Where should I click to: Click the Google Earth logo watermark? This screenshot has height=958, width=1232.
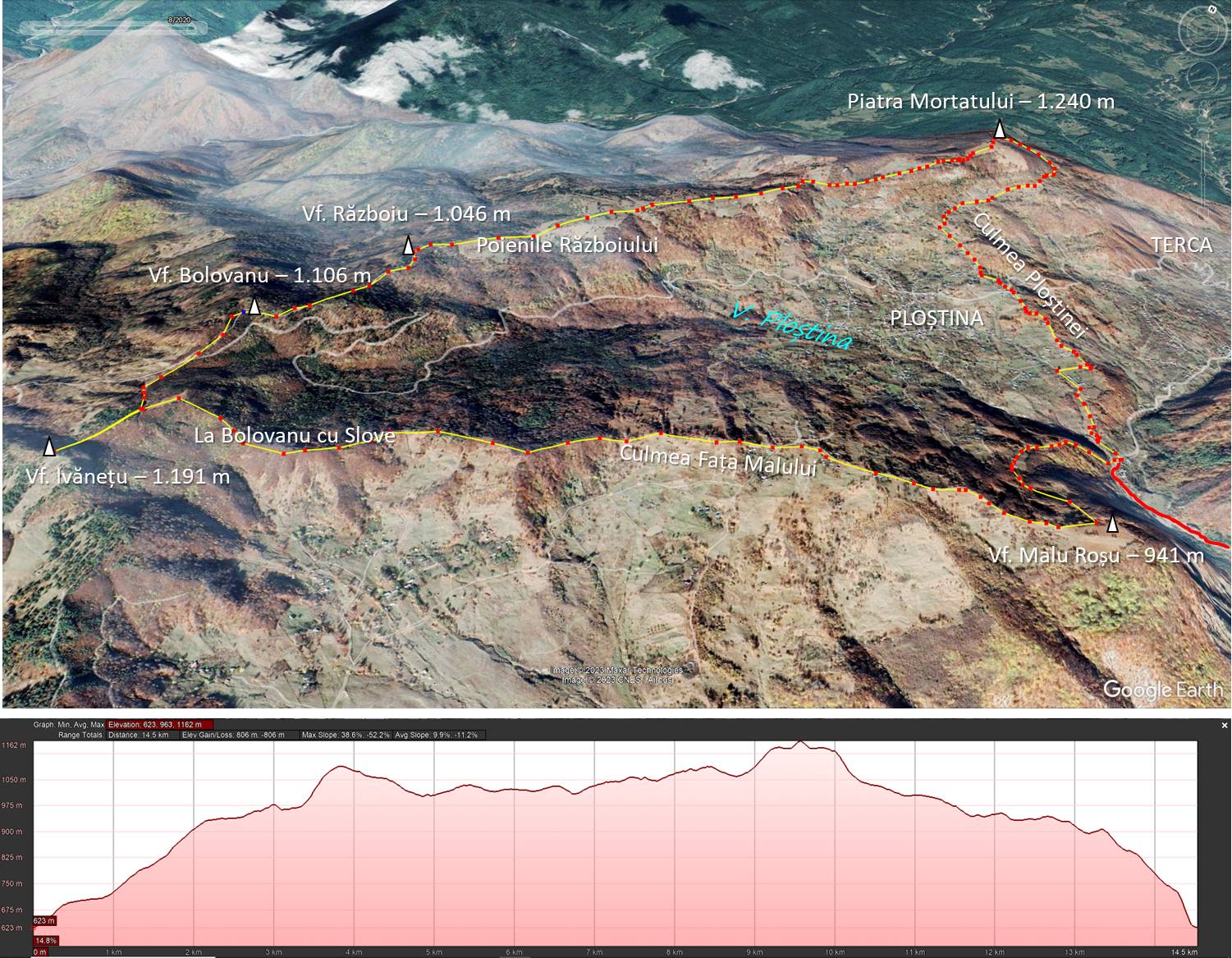pyautogui.click(x=1161, y=690)
